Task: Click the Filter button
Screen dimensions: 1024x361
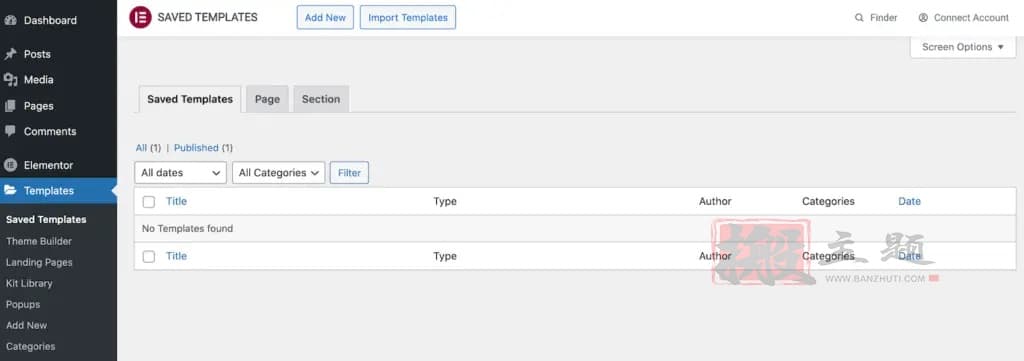Action: (349, 173)
